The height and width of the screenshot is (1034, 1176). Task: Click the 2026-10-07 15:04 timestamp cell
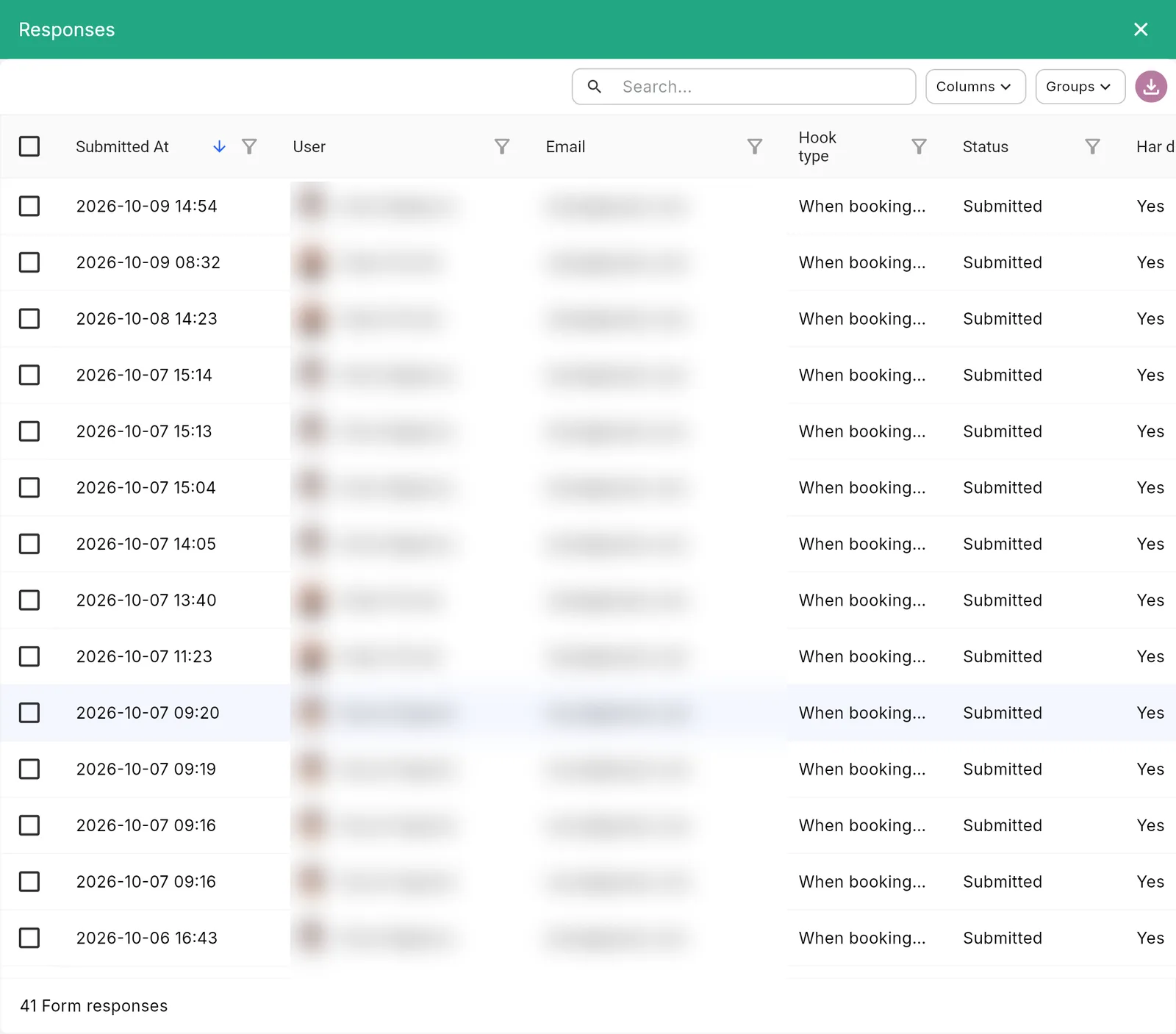pyautogui.click(x=146, y=487)
